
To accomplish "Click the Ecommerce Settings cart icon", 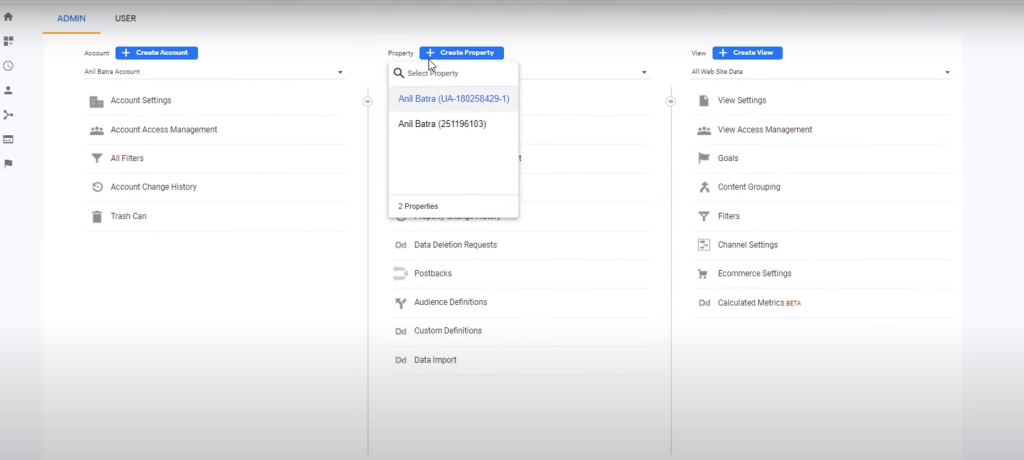I will [704, 274].
